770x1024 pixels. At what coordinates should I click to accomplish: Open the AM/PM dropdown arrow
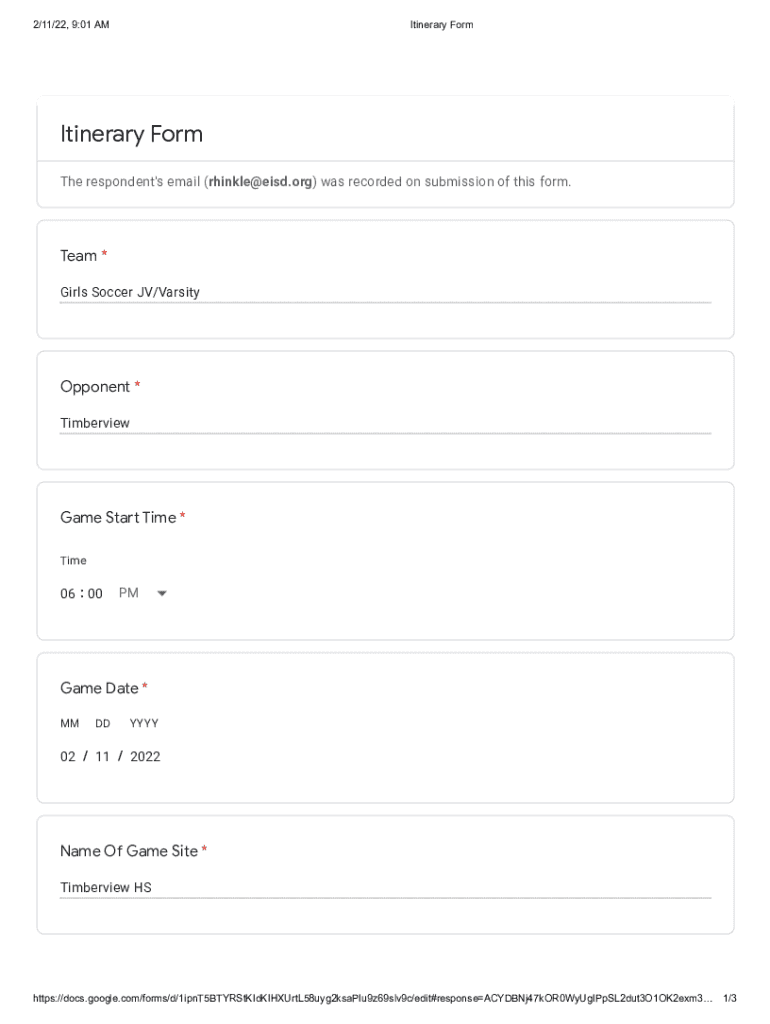click(162, 593)
